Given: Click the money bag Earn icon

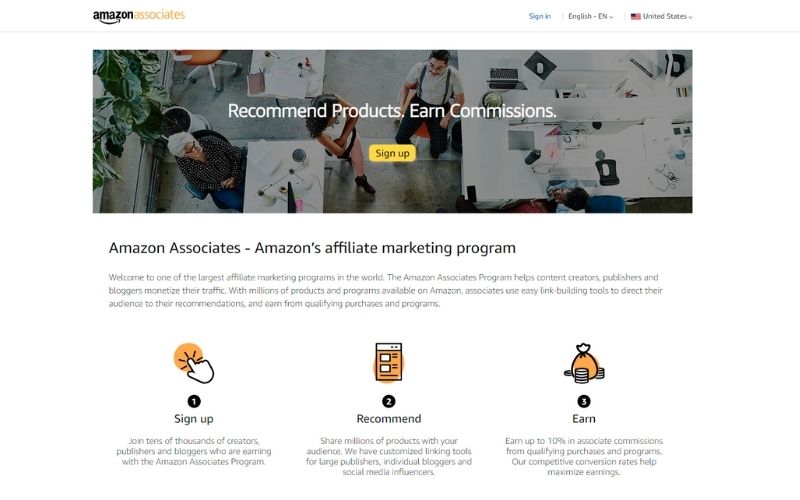Looking at the screenshot, I should pos(584,363).
